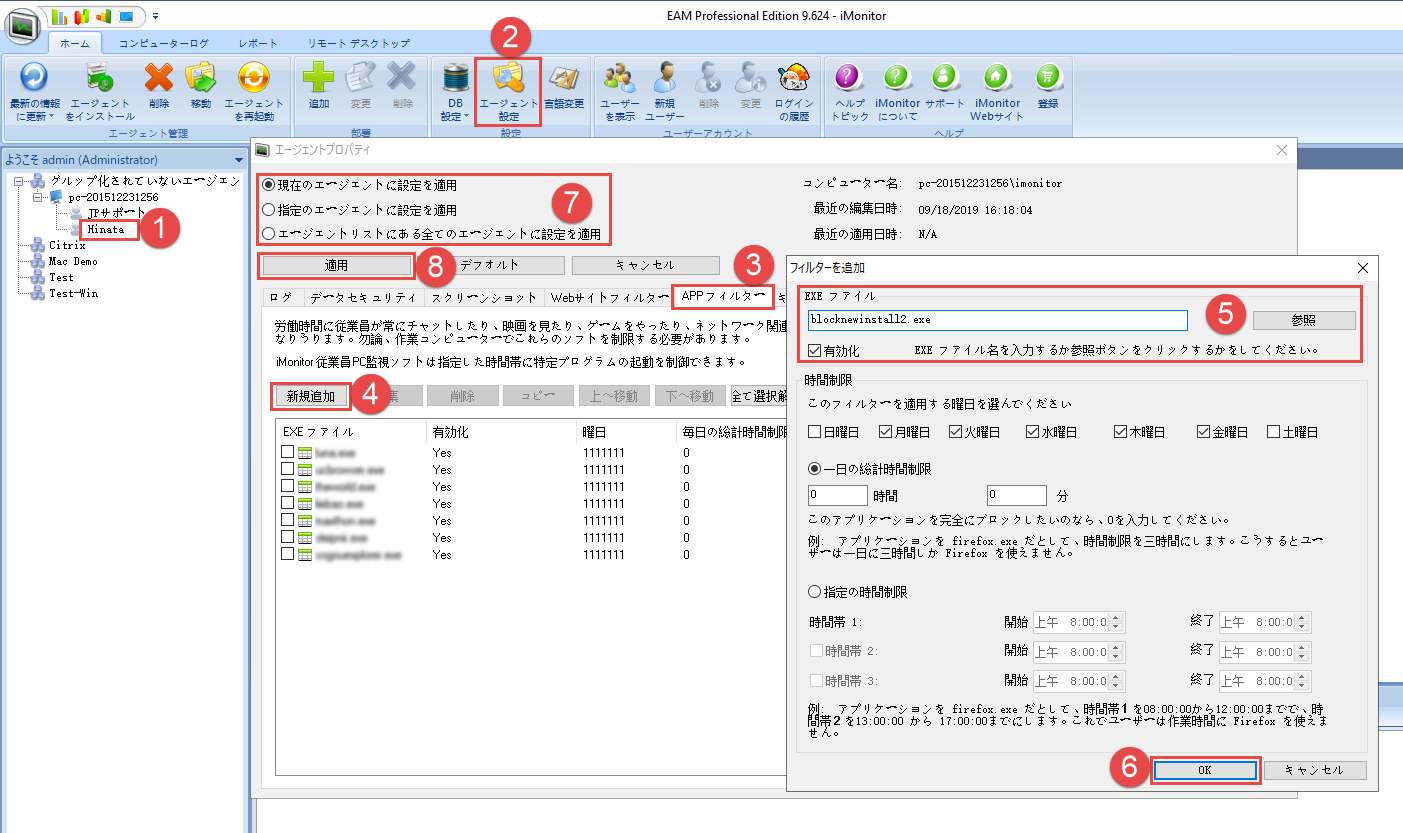Click into the EXE file name field
The image size is (1403, 833).
[x=997, y=320]
